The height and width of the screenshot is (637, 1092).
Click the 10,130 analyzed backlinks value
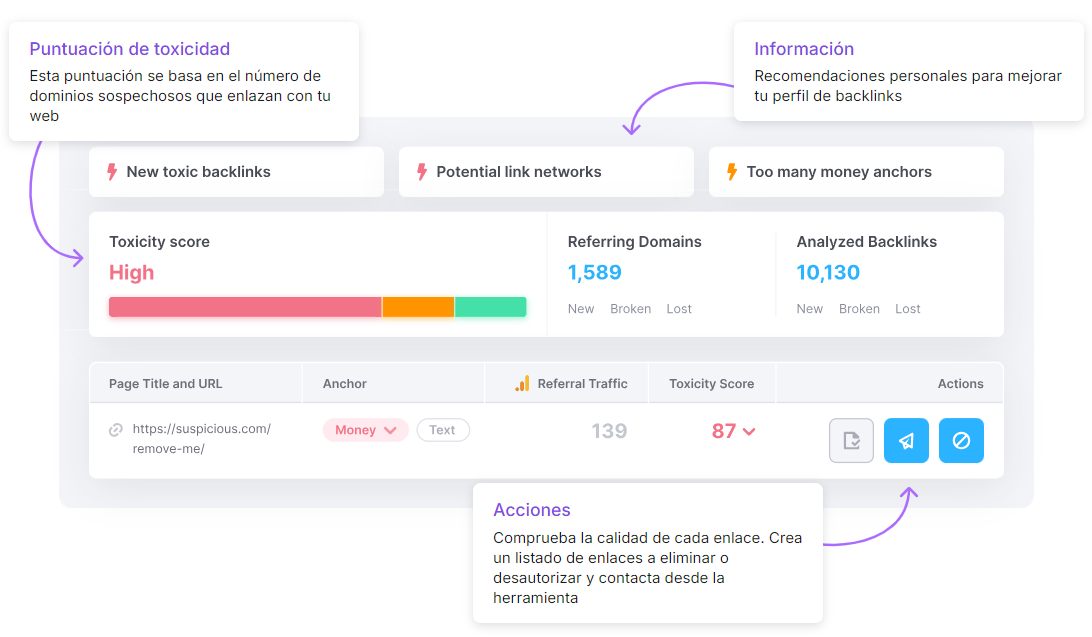tap(828, 272)
